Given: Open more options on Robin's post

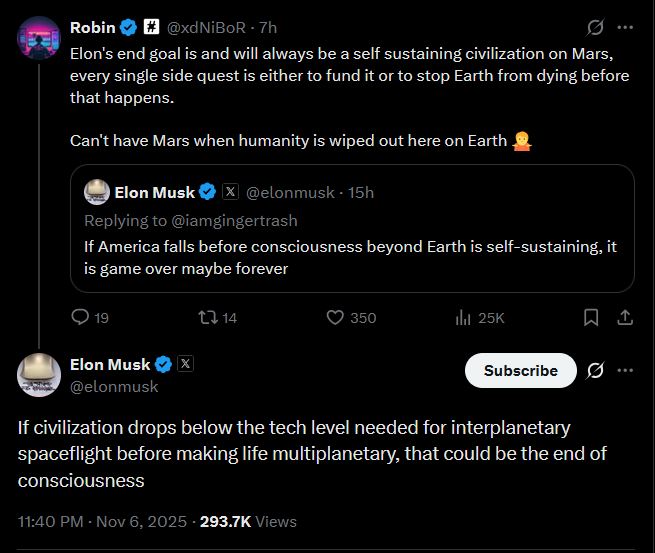Looking at the screenshot, I should [x=625, y=26].
